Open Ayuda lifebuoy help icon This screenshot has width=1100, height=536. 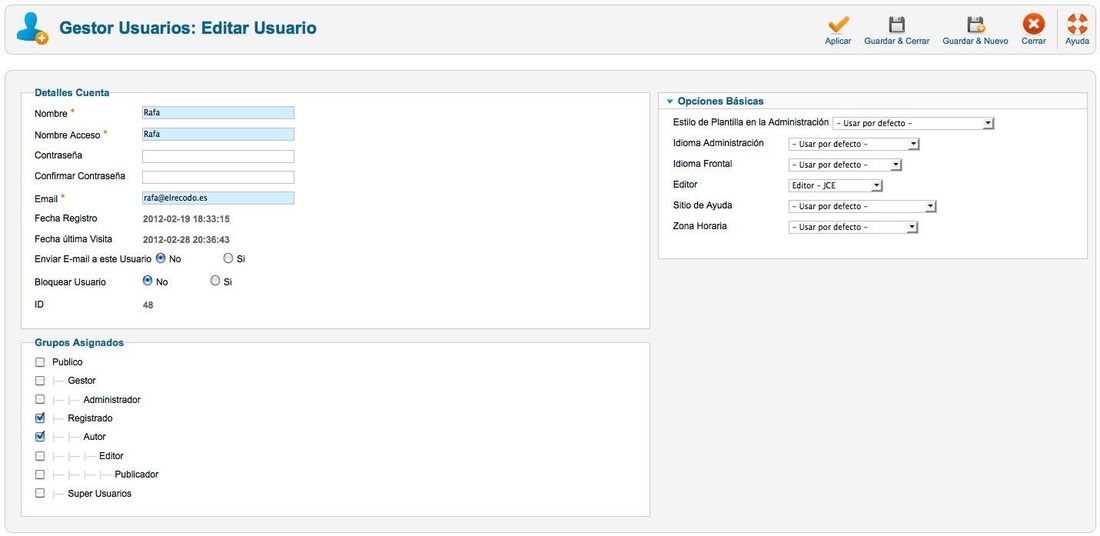(x=1077, y=25)
